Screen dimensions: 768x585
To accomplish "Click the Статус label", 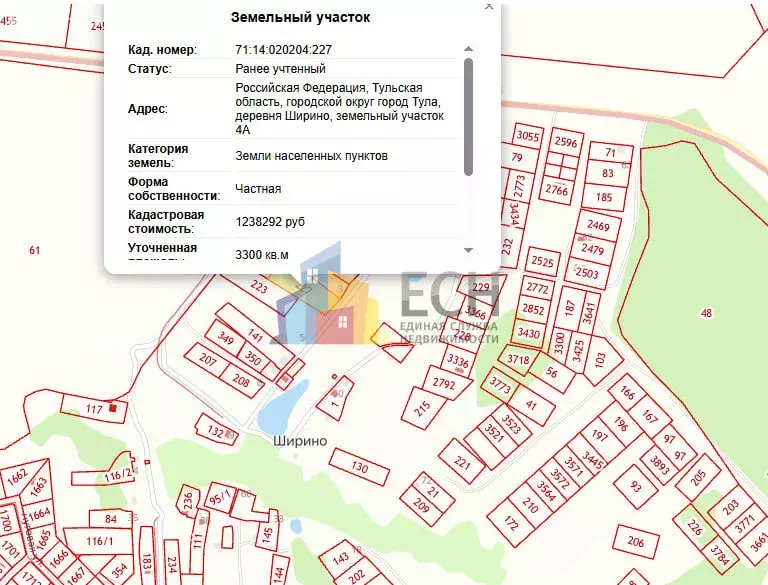I will 150,69.
